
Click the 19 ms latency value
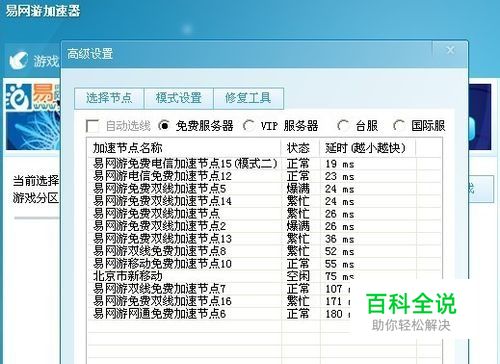(340, 164)
